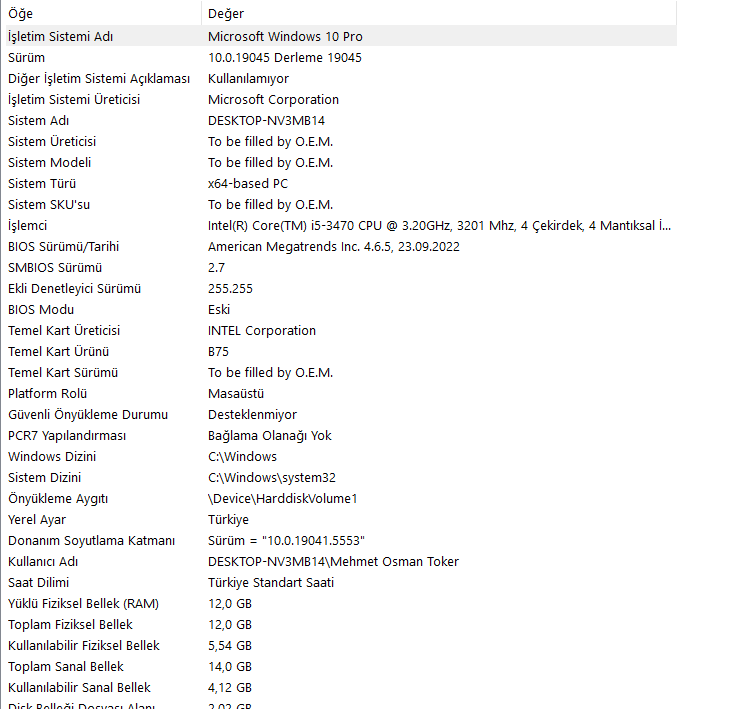Image resolution: width=740 pixels, height=709 pixels.
Task: Click the Türkiye locale value
Action: tap(228, 520)
